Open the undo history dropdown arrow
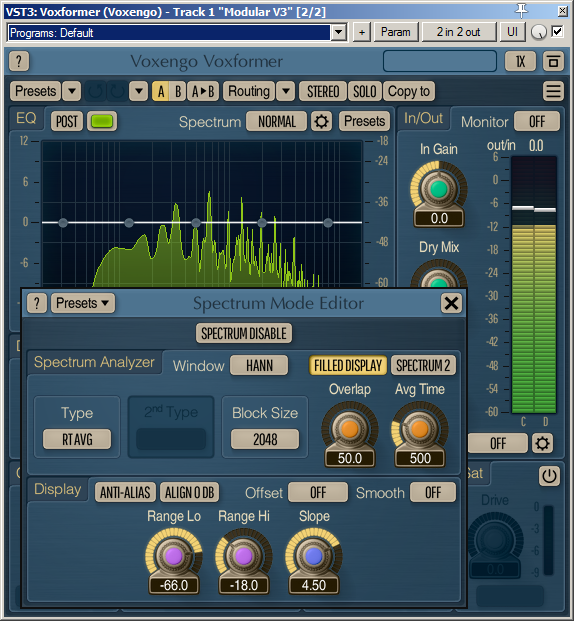574x621 pixels. pyautogui.click(x=139, y=91)
